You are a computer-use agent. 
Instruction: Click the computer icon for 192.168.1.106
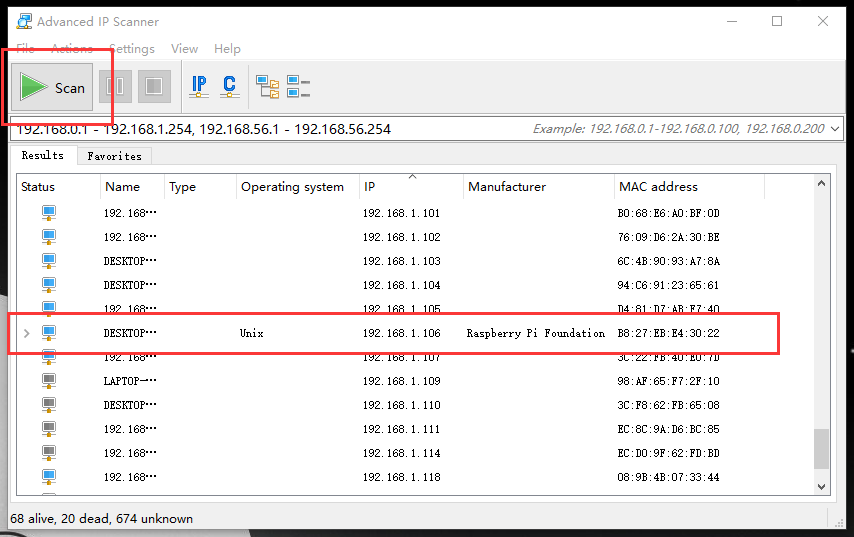[49, 333]
